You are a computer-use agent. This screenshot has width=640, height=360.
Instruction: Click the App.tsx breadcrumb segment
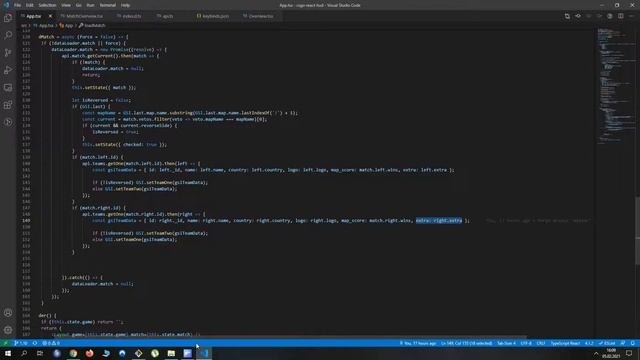pos(43,25)
